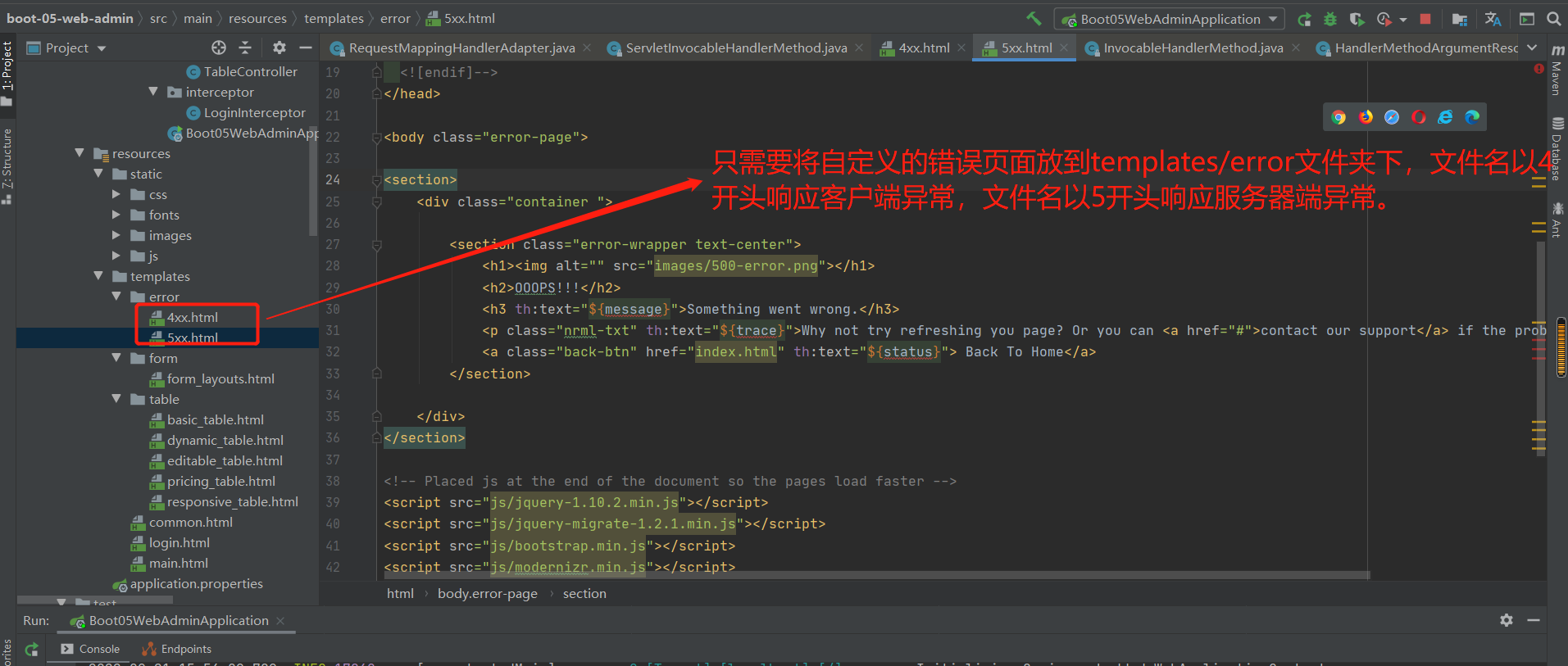Expand the images folder
Viewport: 1568px width, 666px height.
(116, 235)
